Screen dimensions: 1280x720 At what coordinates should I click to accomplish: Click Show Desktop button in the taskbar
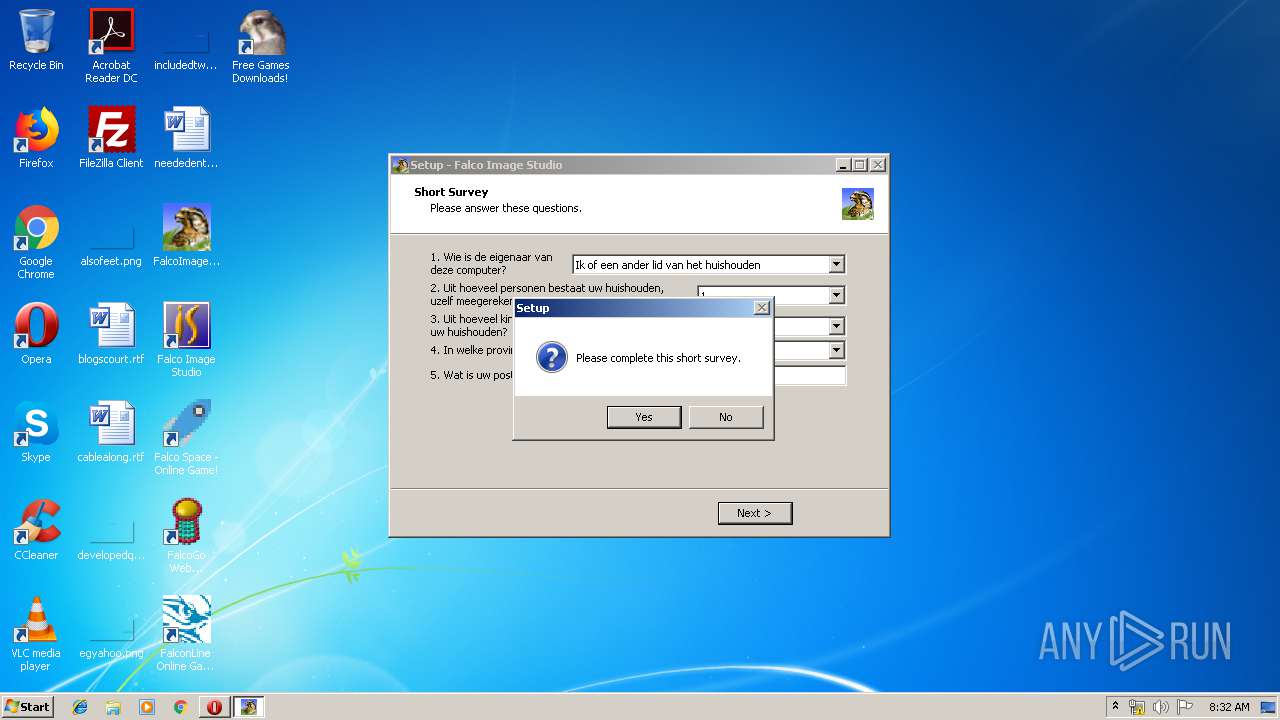tap(1270, 707)
